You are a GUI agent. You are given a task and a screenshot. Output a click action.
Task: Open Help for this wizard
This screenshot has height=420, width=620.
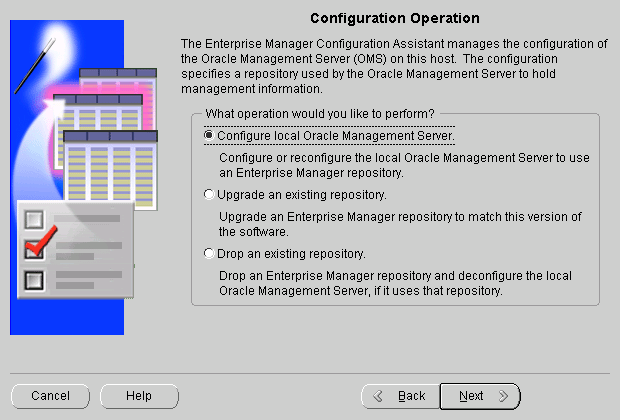coord(139,396)
